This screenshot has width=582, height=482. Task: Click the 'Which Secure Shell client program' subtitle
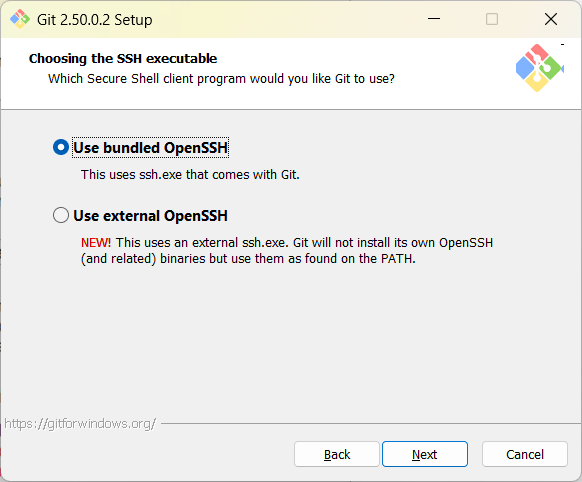(x=221, y=79)
